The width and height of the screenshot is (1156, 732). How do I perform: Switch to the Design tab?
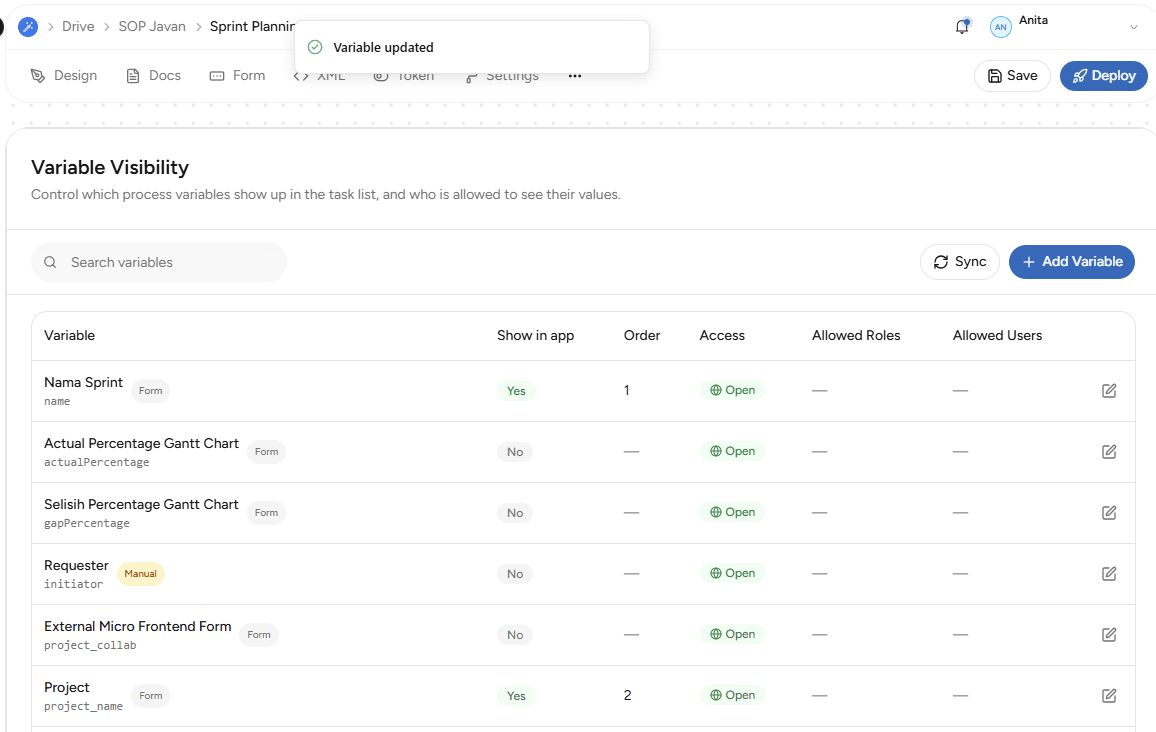(64, 76)
